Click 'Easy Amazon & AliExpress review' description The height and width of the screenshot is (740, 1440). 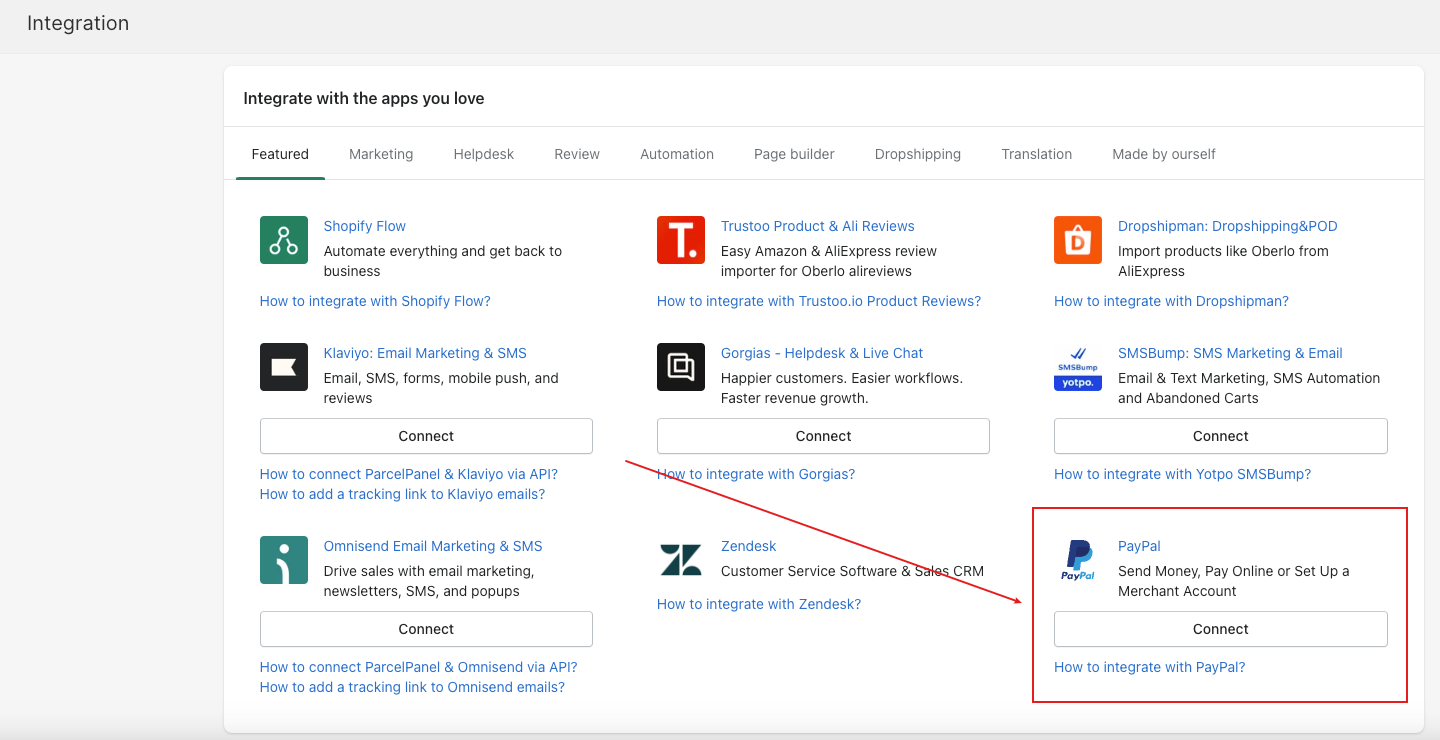(829, 261)
